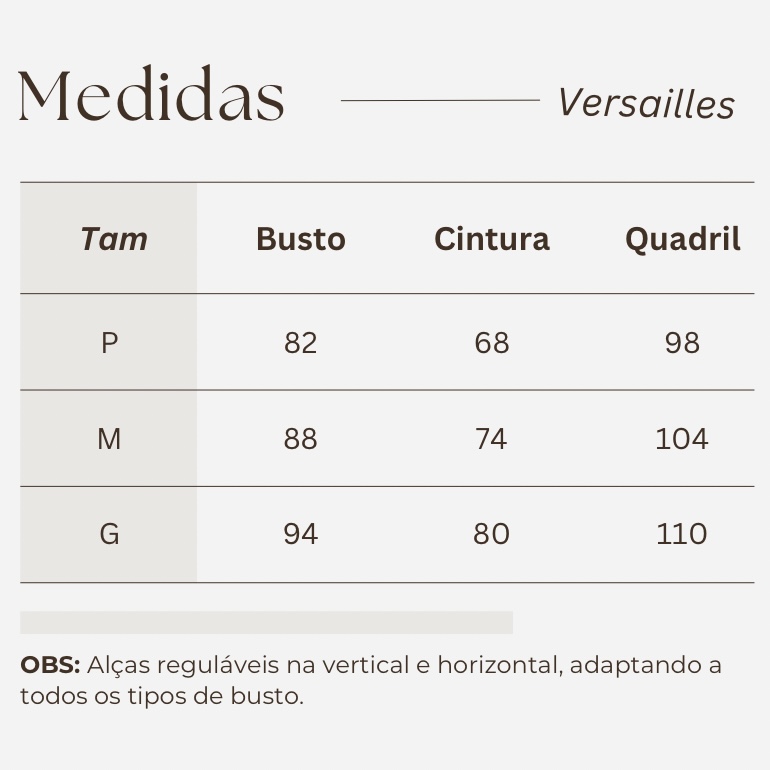This screenshot has height=770, width=770.
Task: Click size M row label
Action: [x=109, y=438]
